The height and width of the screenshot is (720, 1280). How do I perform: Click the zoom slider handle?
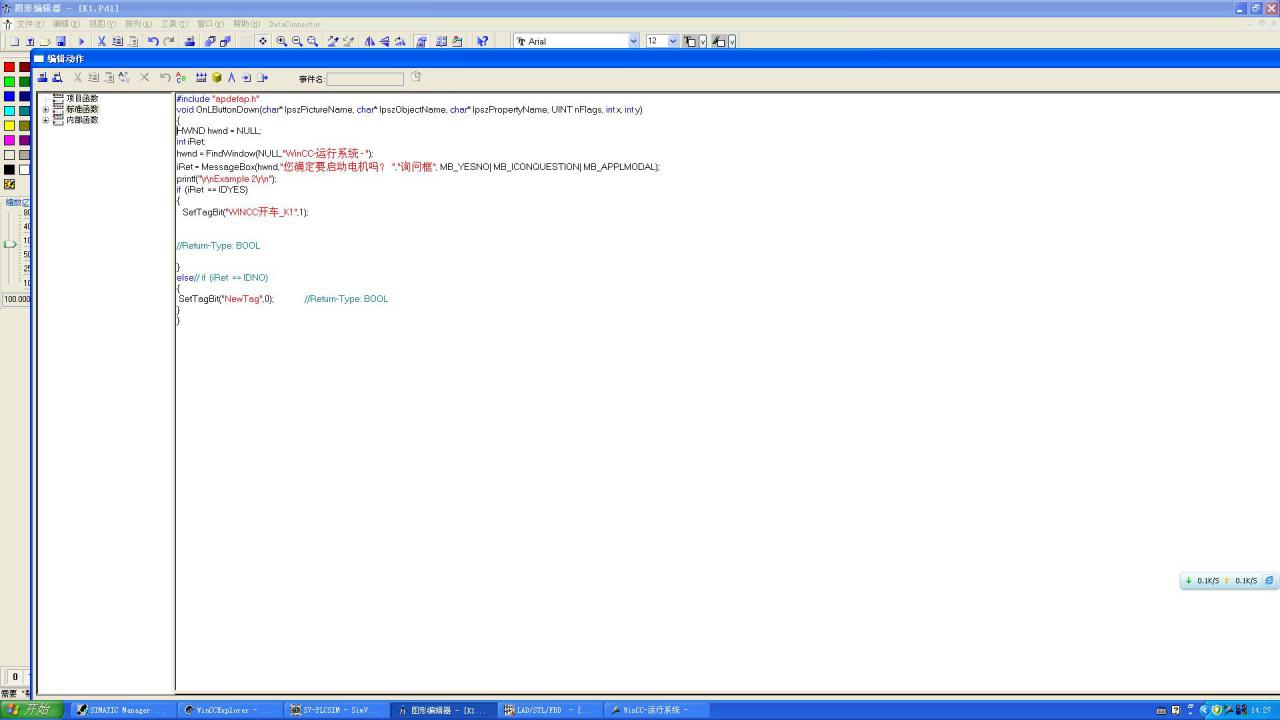point(10,244)
